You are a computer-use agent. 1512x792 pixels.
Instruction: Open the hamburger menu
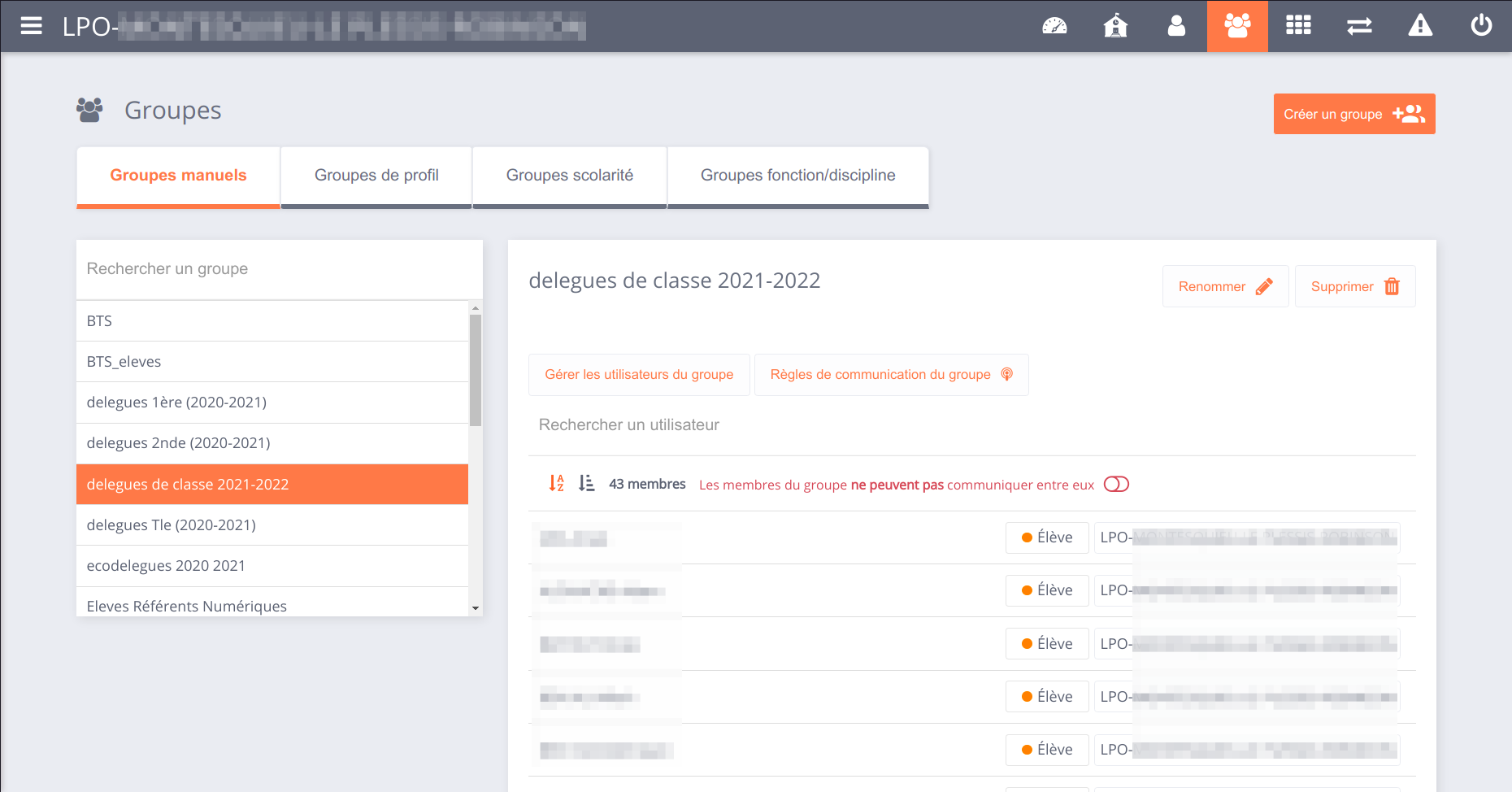click(31, 26)
